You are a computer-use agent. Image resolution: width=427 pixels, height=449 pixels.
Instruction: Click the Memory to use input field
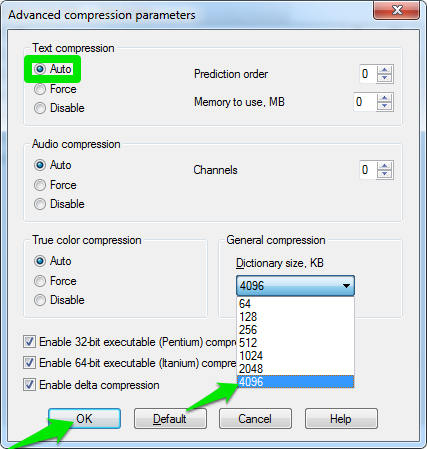[x=365, y=102]
